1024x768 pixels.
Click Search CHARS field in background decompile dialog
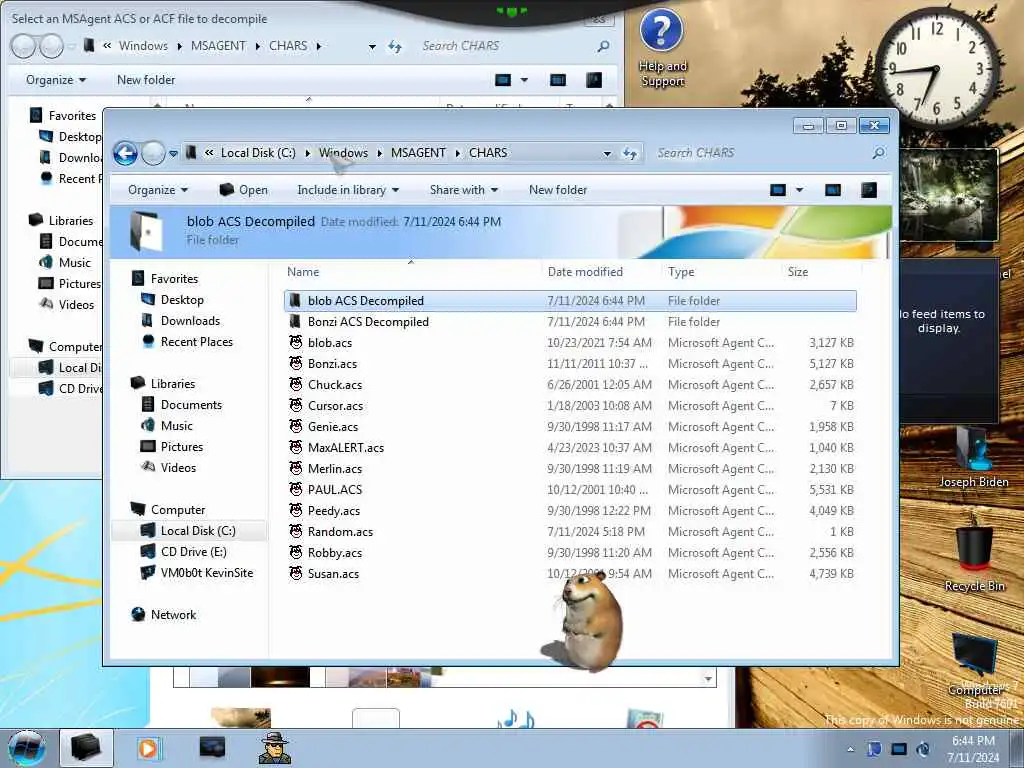513,46
